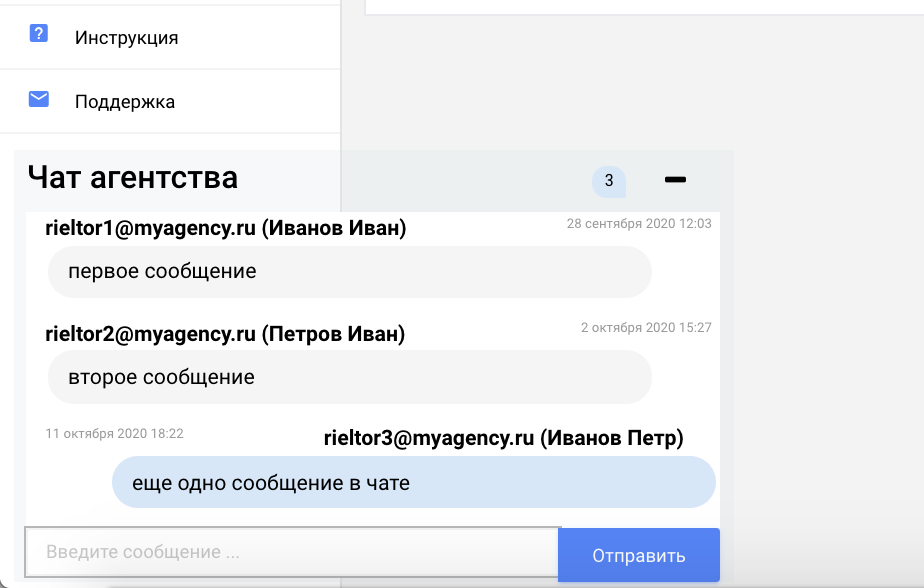Select sender rieltor3@myagency.ru (Иванов Петр)
Image resolution: width=924 pixels, height=588 pixels.
(x=504, y=438)
